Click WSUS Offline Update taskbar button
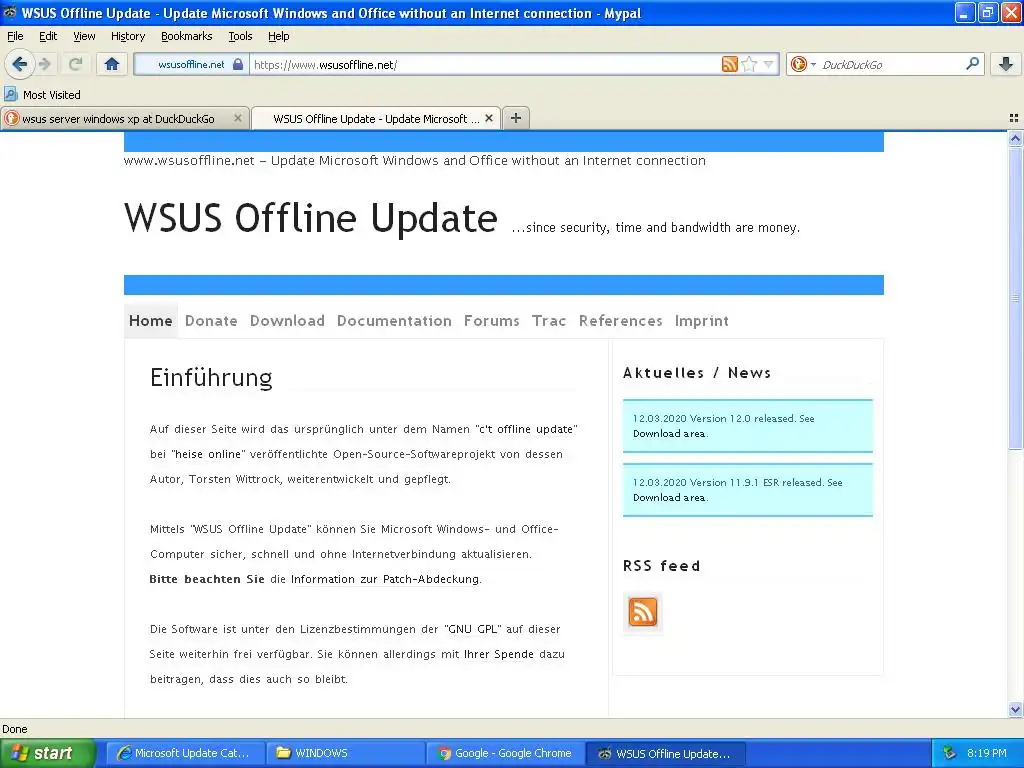 (665, 753)
